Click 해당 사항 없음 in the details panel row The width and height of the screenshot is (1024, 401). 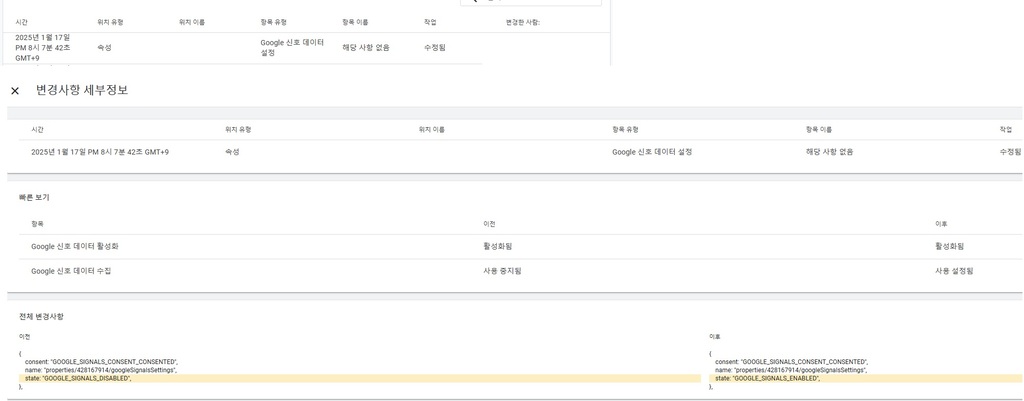click(829, 152)
